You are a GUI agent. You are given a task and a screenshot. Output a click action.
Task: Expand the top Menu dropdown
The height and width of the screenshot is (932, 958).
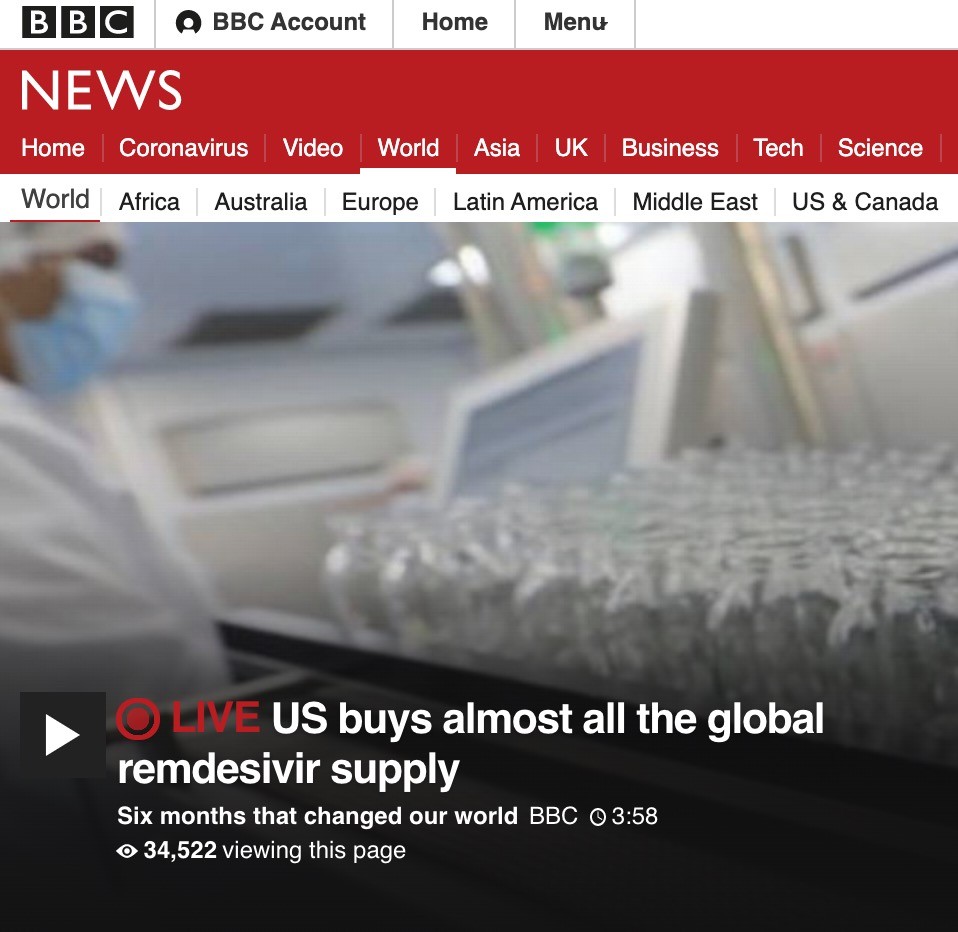(576, 23)
